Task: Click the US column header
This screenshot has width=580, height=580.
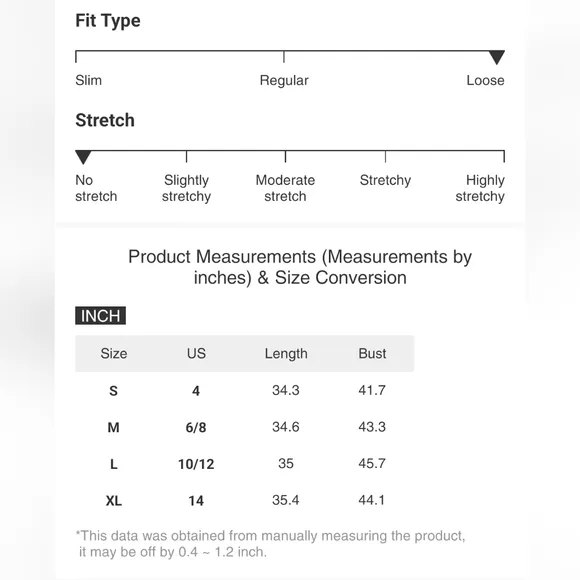Action: 196,354
